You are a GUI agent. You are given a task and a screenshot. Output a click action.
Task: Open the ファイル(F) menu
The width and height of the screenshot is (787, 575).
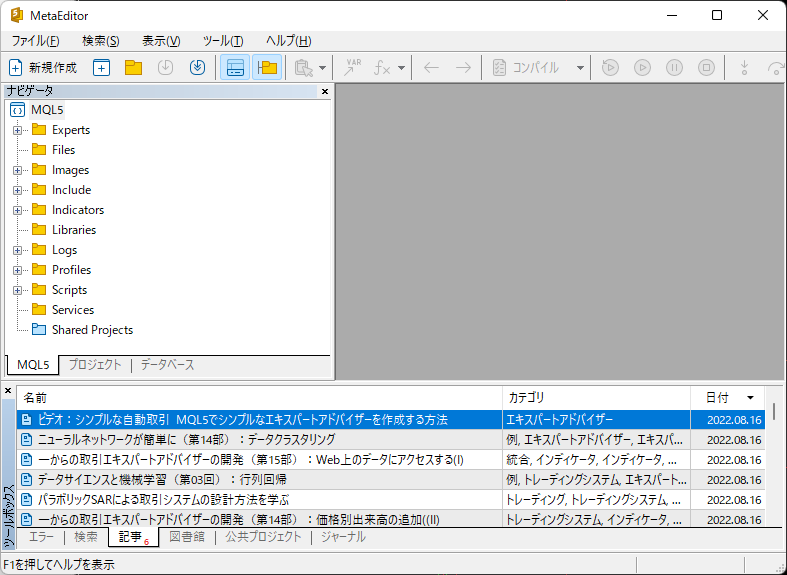[x=35, y=41]
